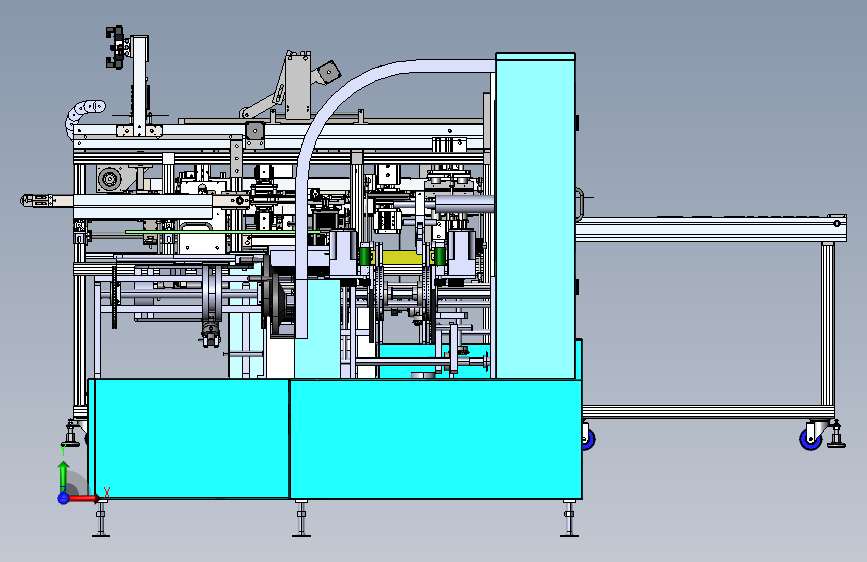Image resolution: width=867 pixels, height=562 pixels.
Task: Select the door handle on upright cabinet
Action: point(579,204)
